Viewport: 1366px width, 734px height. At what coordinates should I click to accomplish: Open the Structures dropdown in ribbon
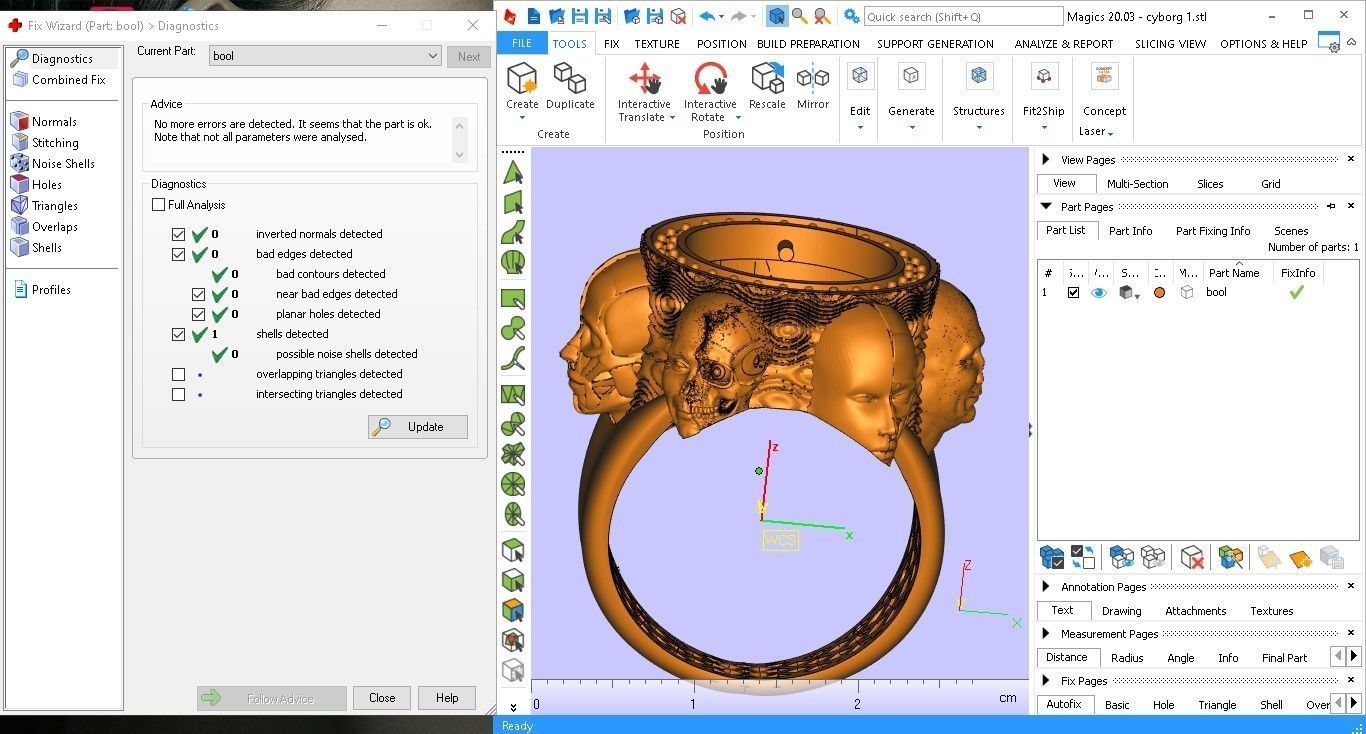click(979, 127)
